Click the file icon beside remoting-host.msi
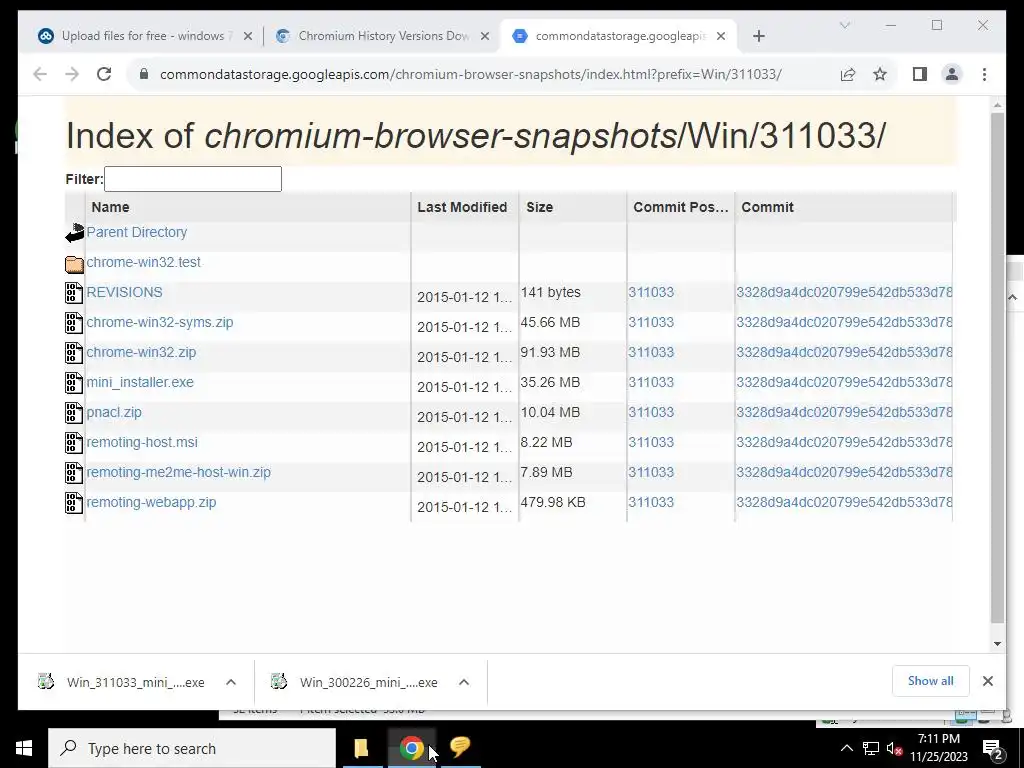1024x768 pixels. pos(74,443)
